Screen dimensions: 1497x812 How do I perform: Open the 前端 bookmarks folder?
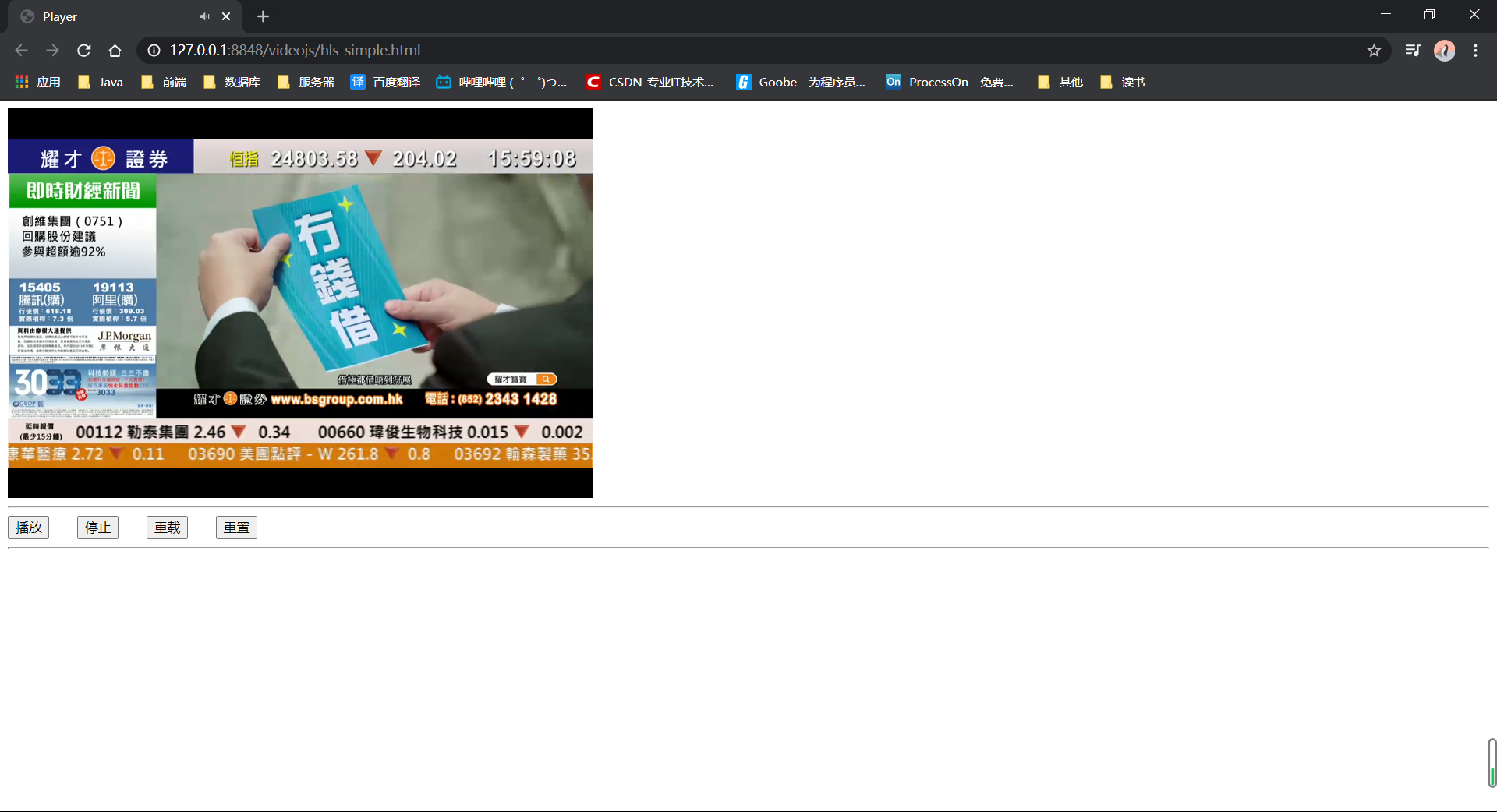tap(164, 82)
